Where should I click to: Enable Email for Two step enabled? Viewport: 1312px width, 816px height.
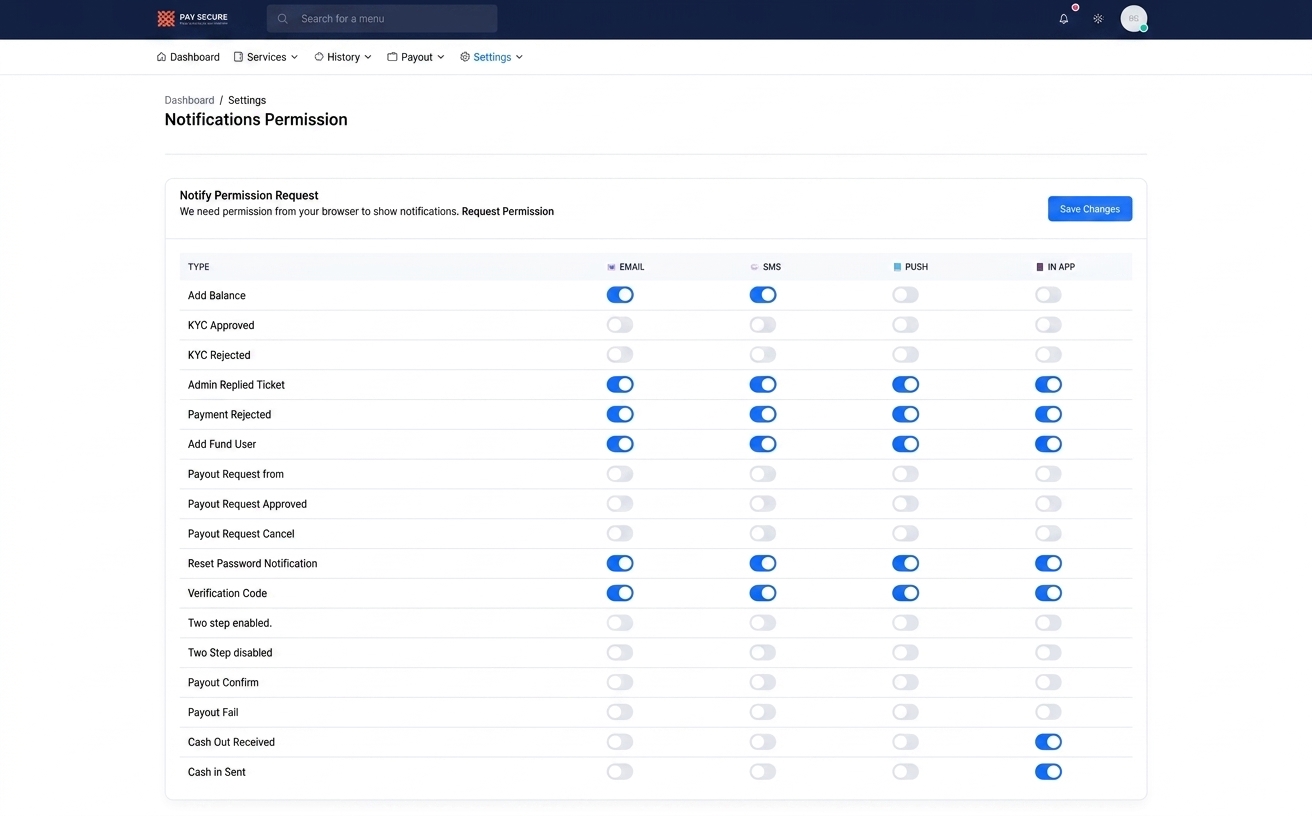pyautogui.click(x=620, y=623)
